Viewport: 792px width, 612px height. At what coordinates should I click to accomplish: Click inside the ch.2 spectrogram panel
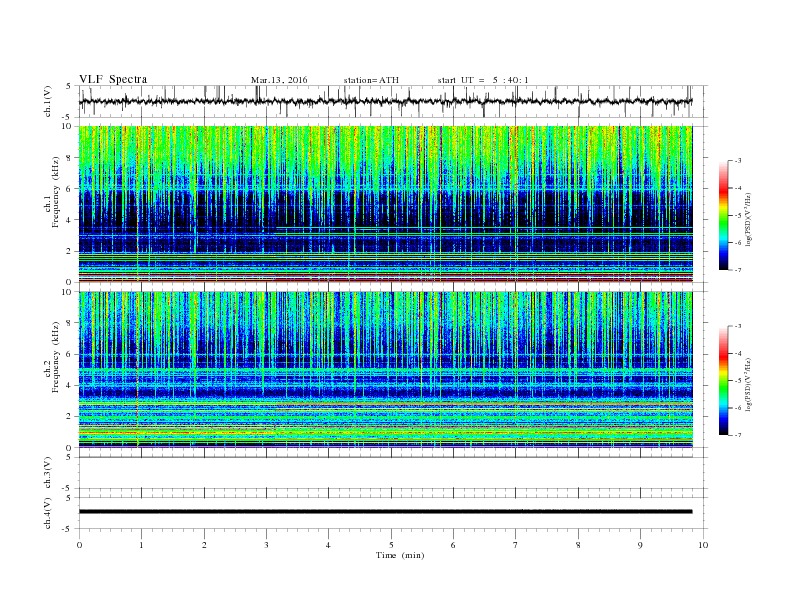(385, 369)
